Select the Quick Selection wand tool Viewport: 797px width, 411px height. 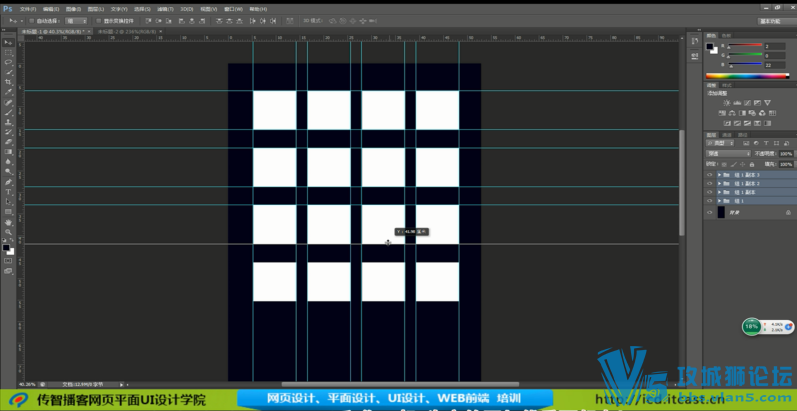pos(8,73)
